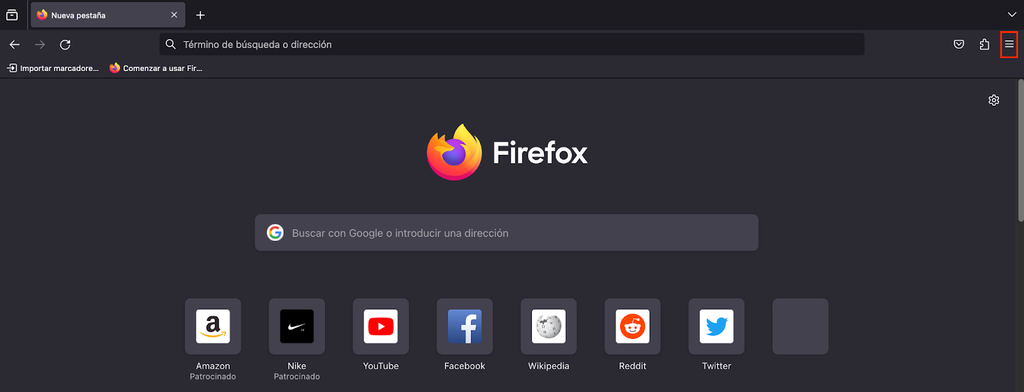This screenshot has width=1024, height=392.
Task: Click the Google icon in search box
Action: 275,233
